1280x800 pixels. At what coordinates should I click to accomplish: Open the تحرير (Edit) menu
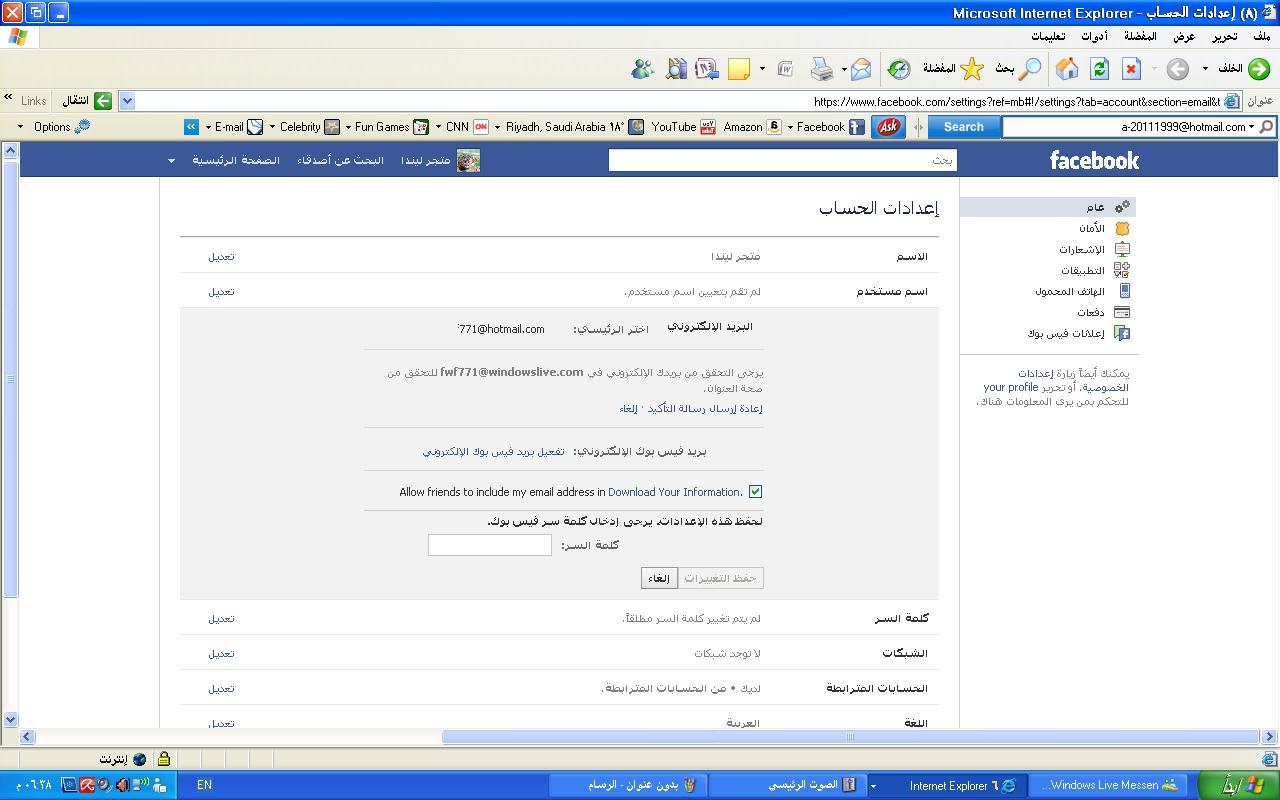click(1225, 36)
